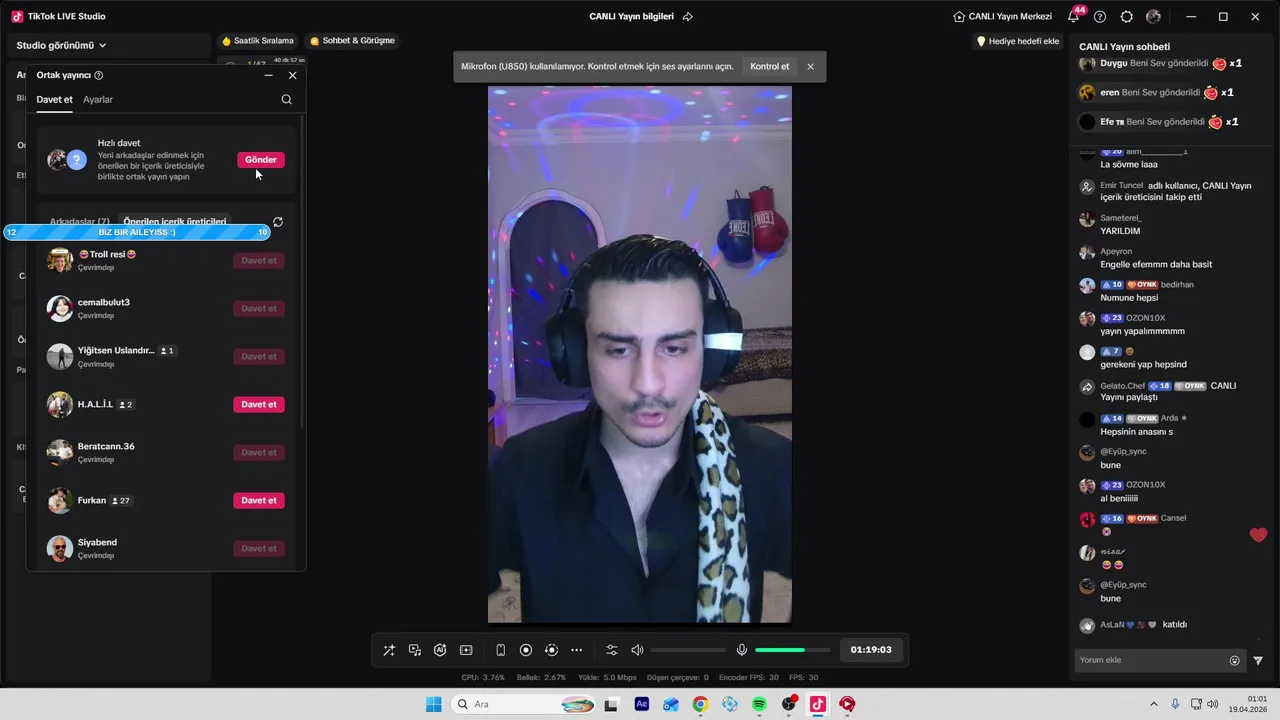This screenshot has width=1280, height=720.
Task: Share stream with CANLI Yayın bilgileri arrow
Action: [688, 17]
